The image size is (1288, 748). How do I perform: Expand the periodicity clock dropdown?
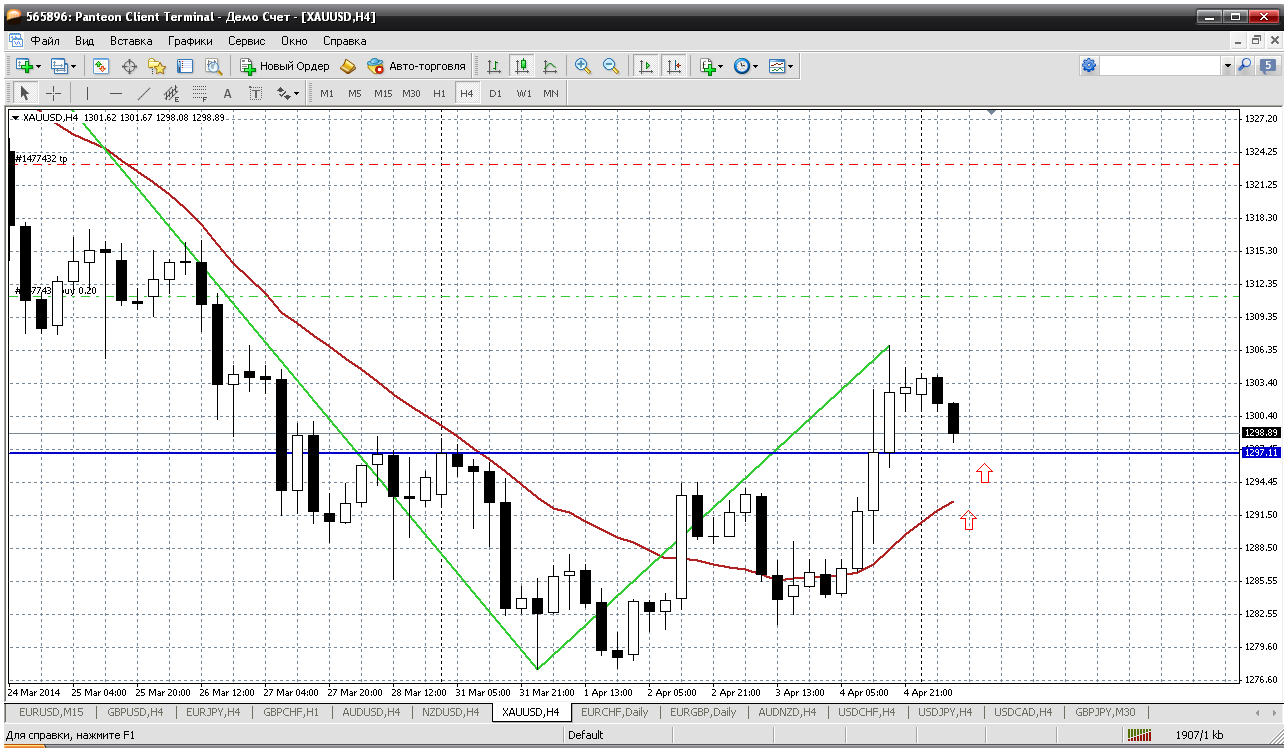(755, 66)
